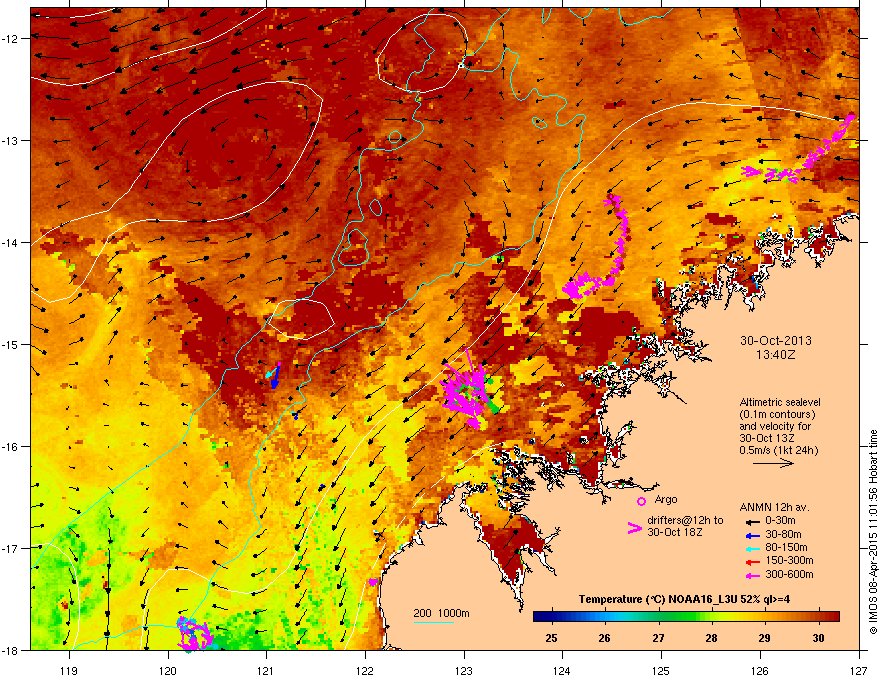Click the color bar tick label '26'
Image resolution: width=880 pixels, height=680 pixels.
(604, 638)
